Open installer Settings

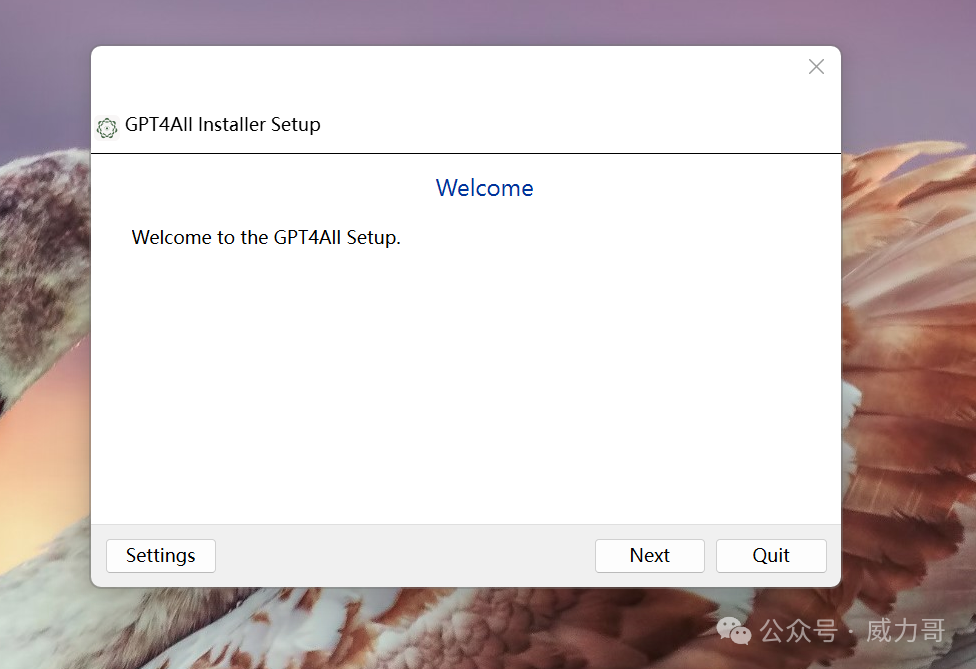161,555
